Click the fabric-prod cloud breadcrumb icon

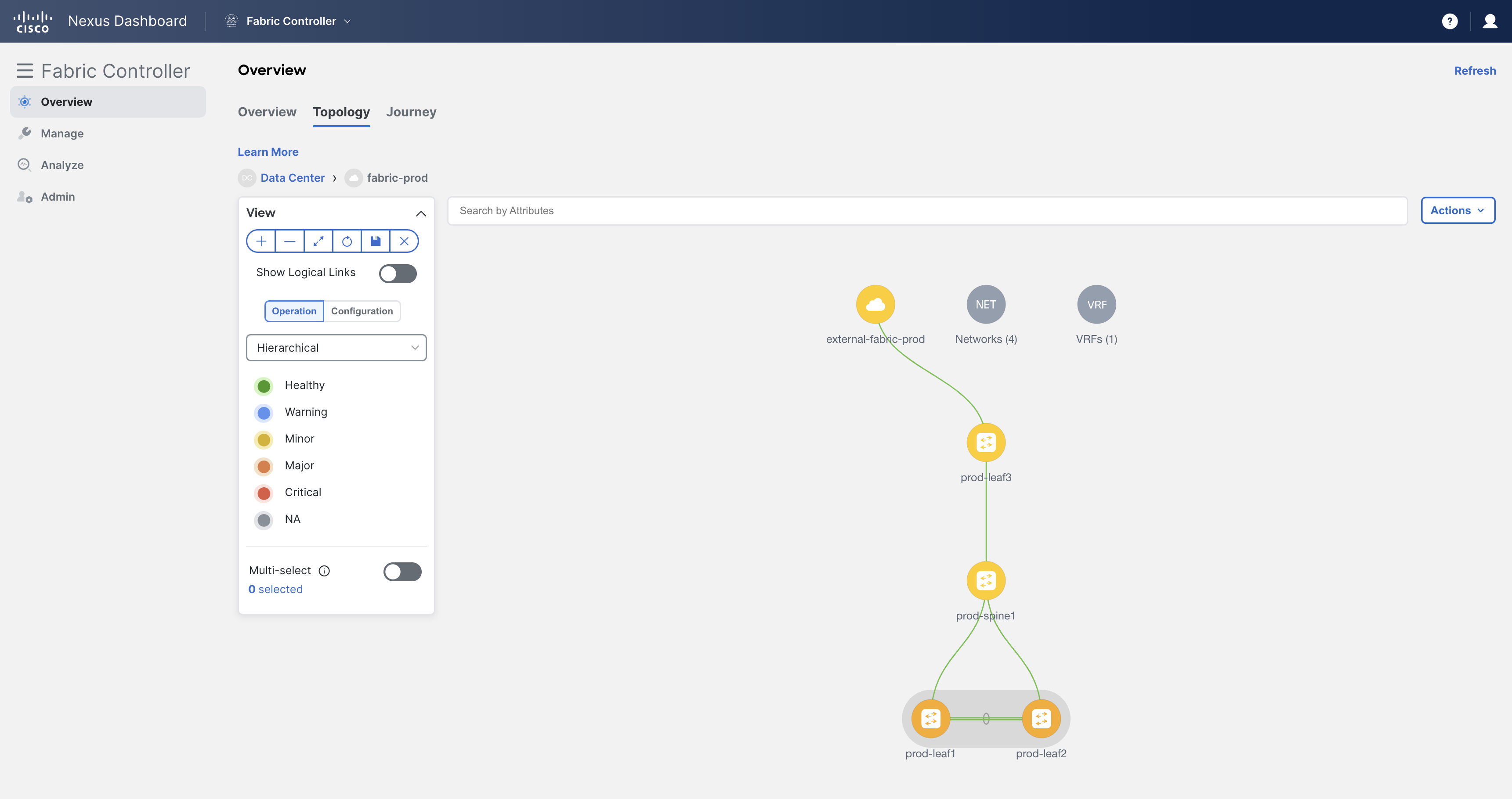pos(353,178)
